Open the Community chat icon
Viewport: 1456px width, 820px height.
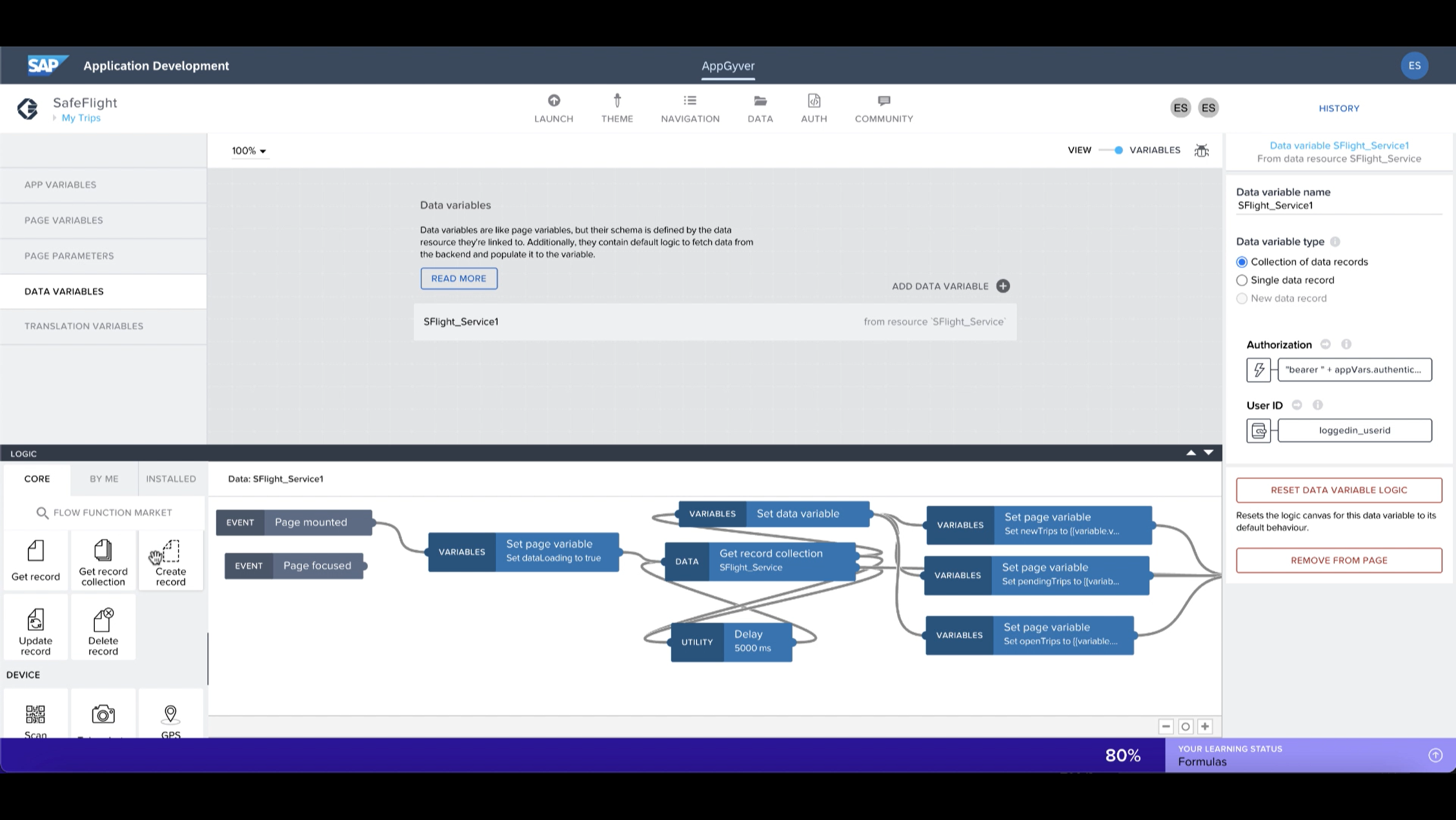(x=884, y=101)
